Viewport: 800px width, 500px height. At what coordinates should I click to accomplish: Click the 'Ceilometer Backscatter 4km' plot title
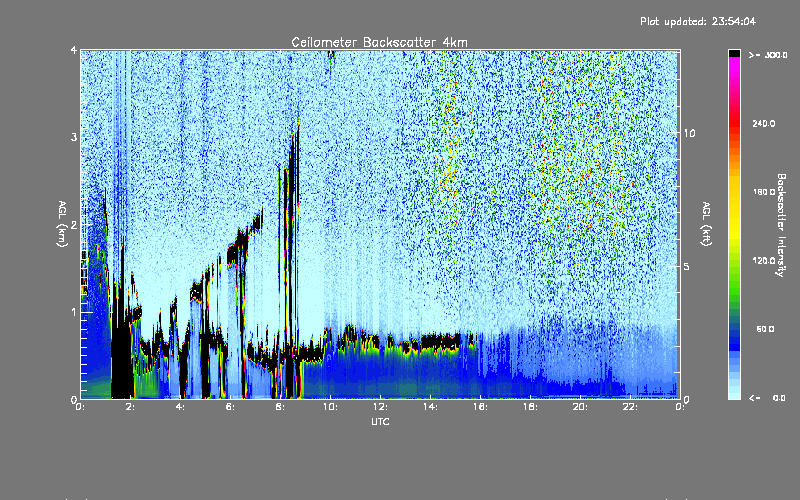pyautogui.click(x=379, y=42)
